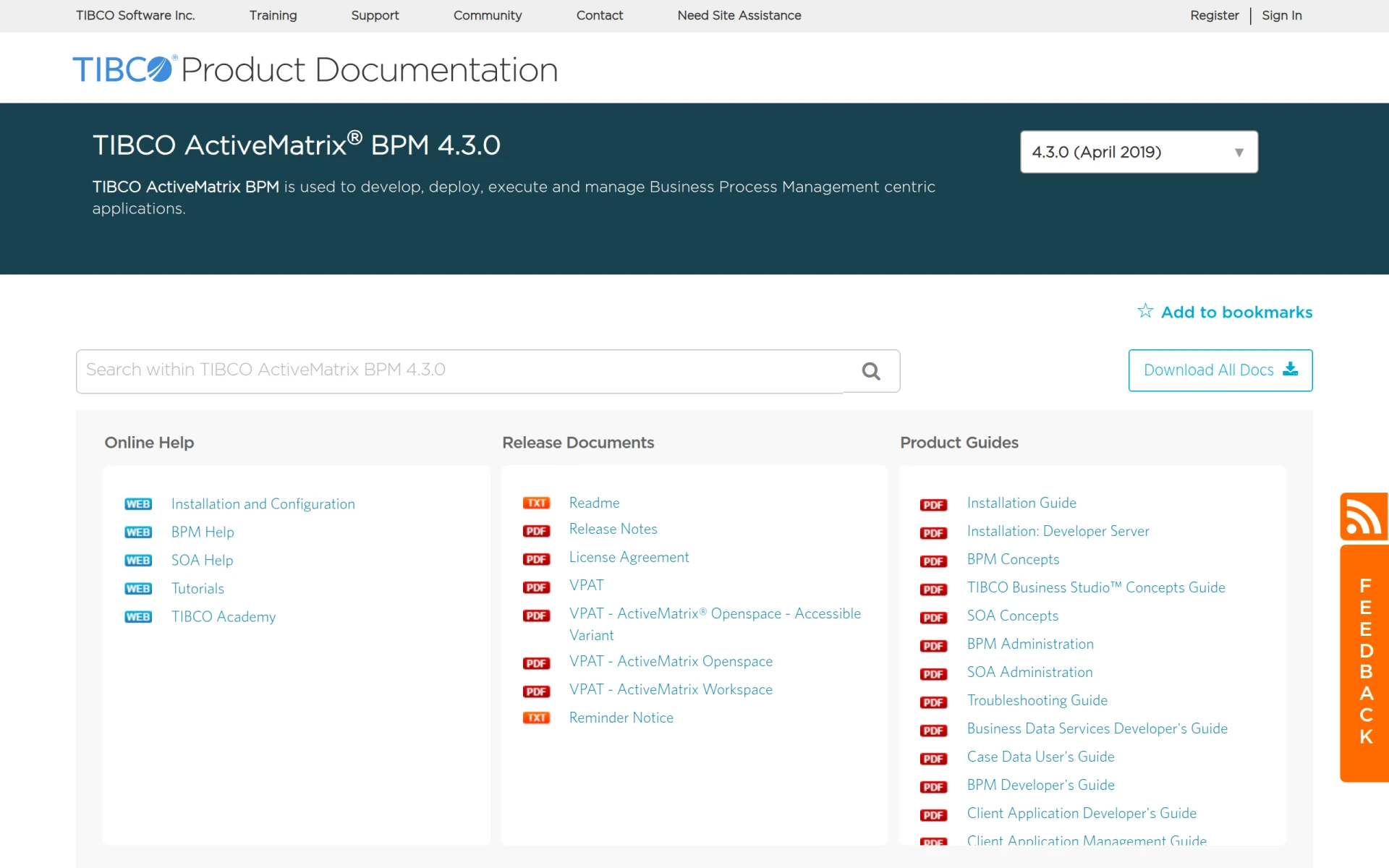Click PDF icon beside VPAT link
1389x868 pixels.
tap(536, 587)
